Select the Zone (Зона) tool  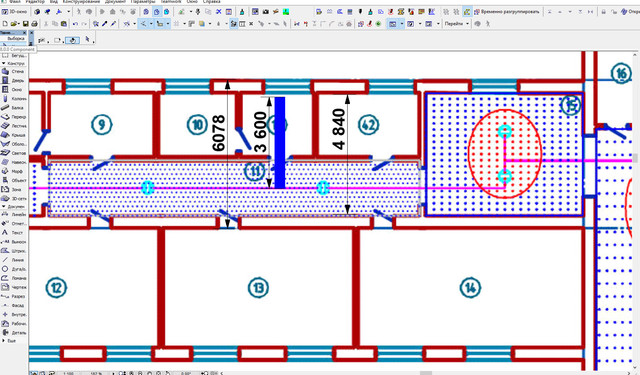[13, 189]
